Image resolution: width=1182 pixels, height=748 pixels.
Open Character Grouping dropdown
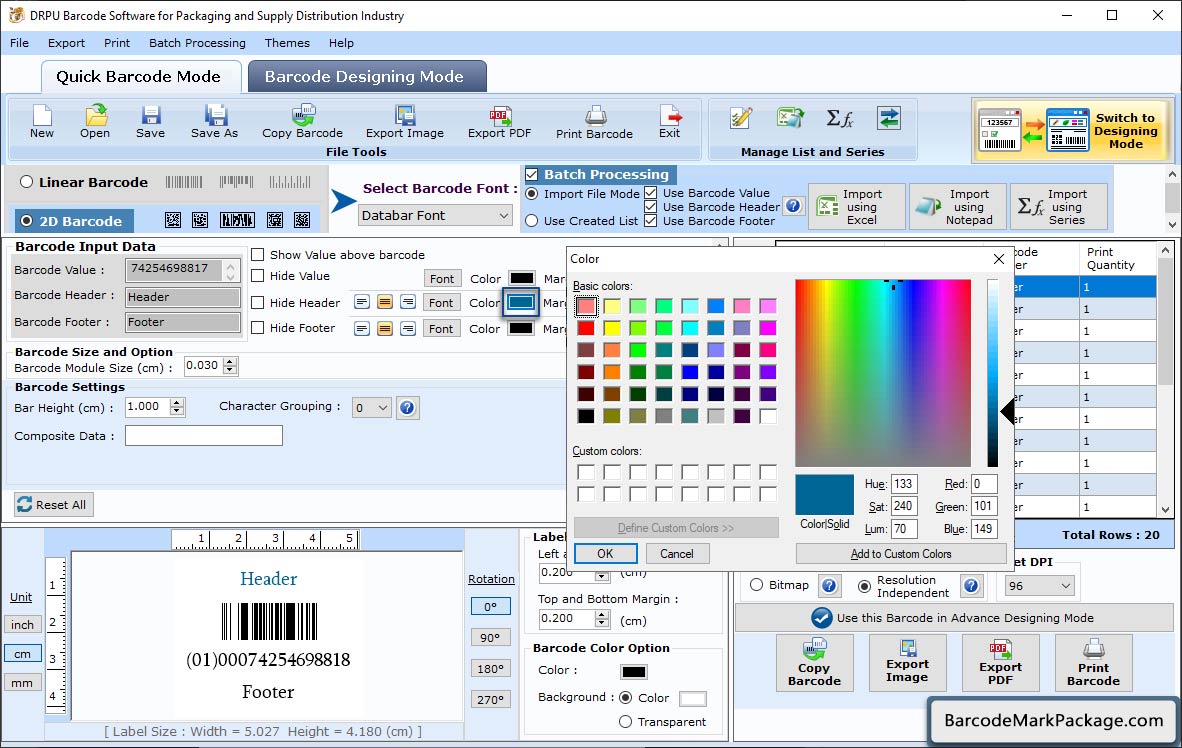[372, 408]
